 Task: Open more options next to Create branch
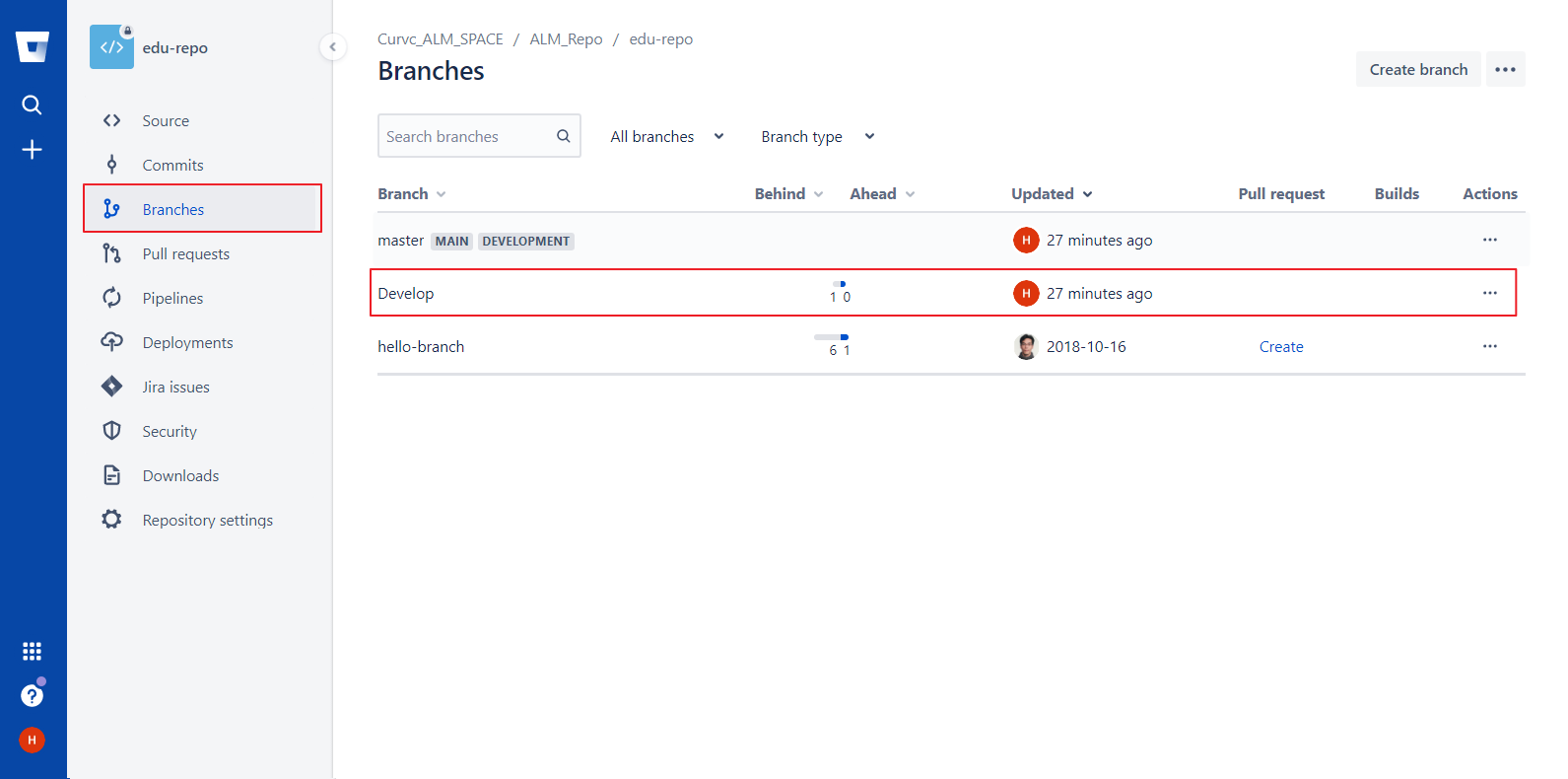pos(1505,69)
